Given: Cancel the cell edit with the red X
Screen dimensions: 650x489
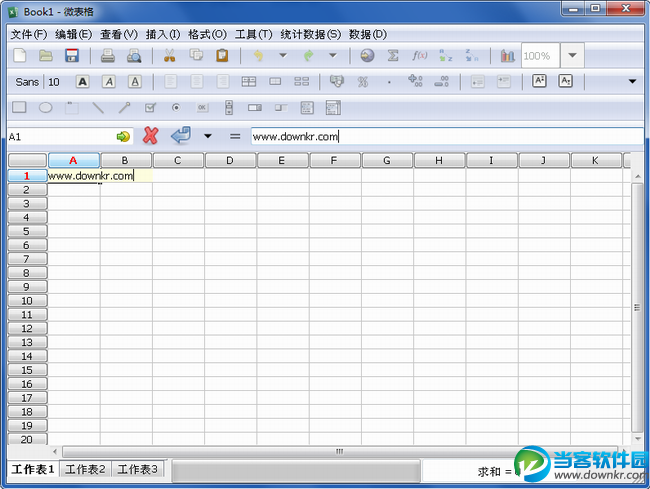Looking at the screenshot, I should tap(150, 136).
